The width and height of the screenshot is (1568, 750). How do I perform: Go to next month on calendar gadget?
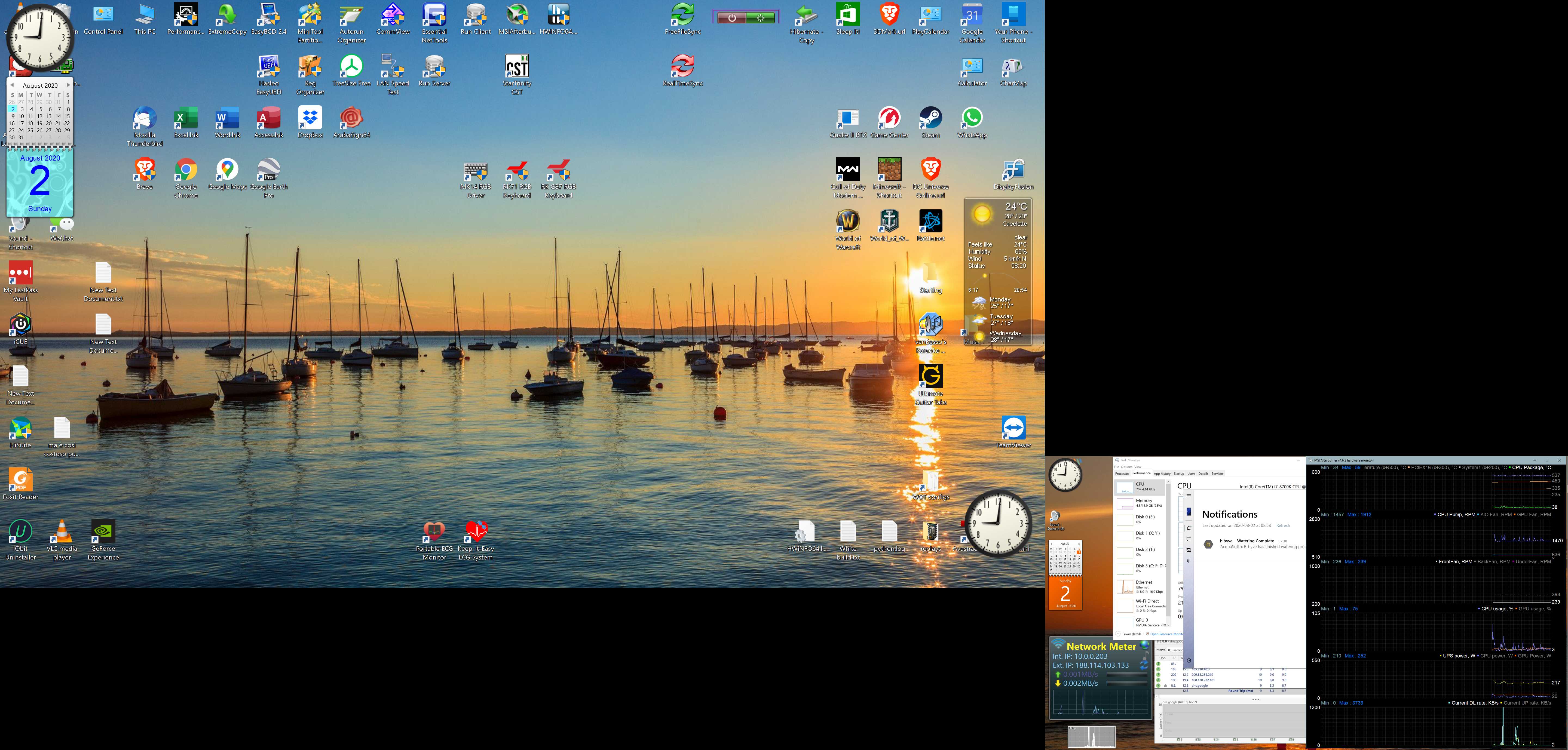click(x=68, y=85)
